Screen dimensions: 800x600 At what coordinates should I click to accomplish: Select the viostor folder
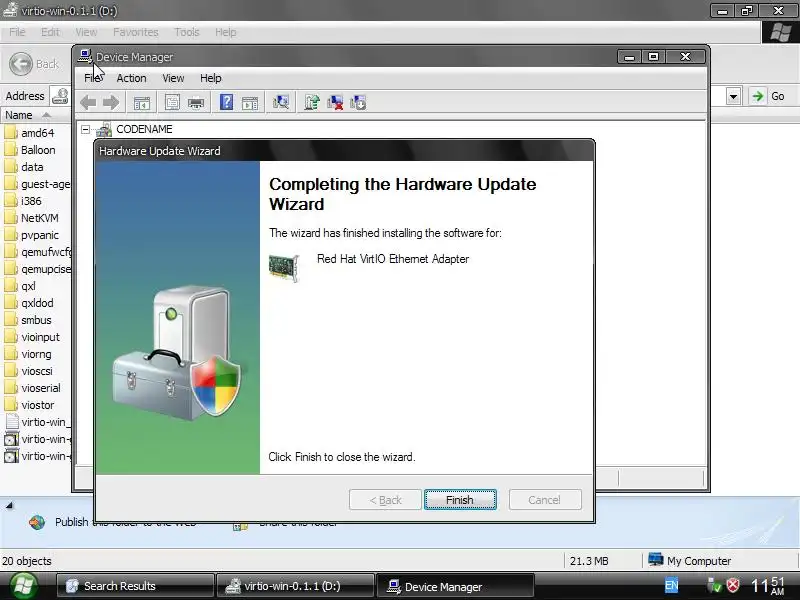(38, 405)
